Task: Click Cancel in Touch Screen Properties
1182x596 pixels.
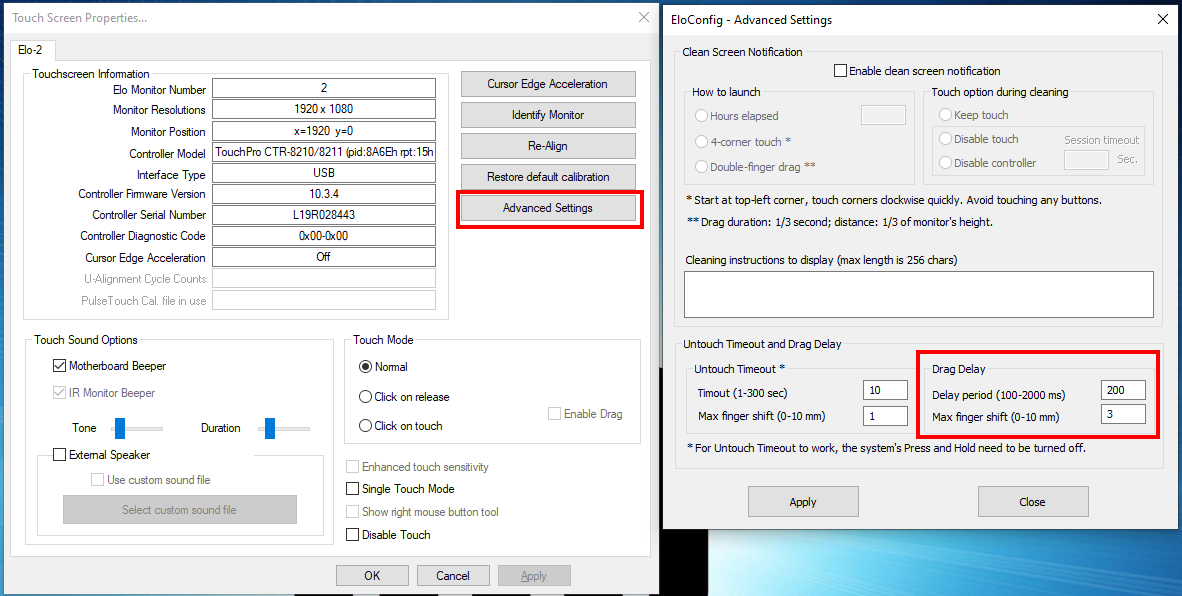Action: click(453, 576)
